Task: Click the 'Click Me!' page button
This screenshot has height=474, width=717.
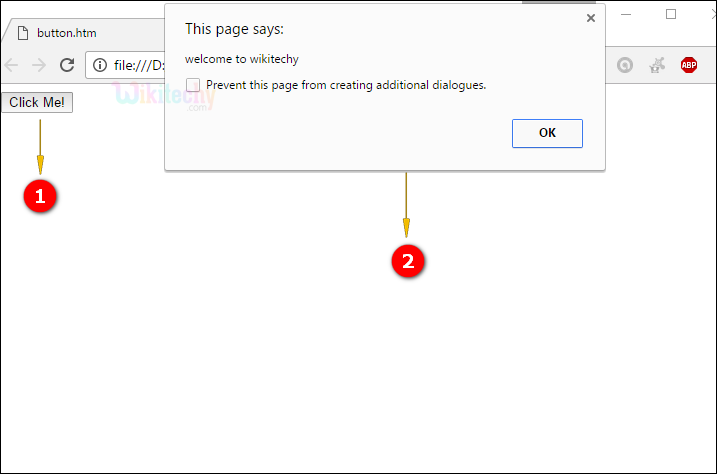Action: point(37,102)
